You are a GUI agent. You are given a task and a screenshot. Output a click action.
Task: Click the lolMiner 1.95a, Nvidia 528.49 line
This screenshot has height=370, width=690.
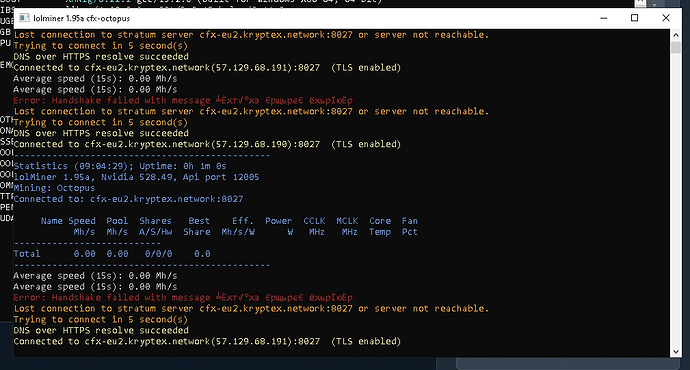click(136, 177)
